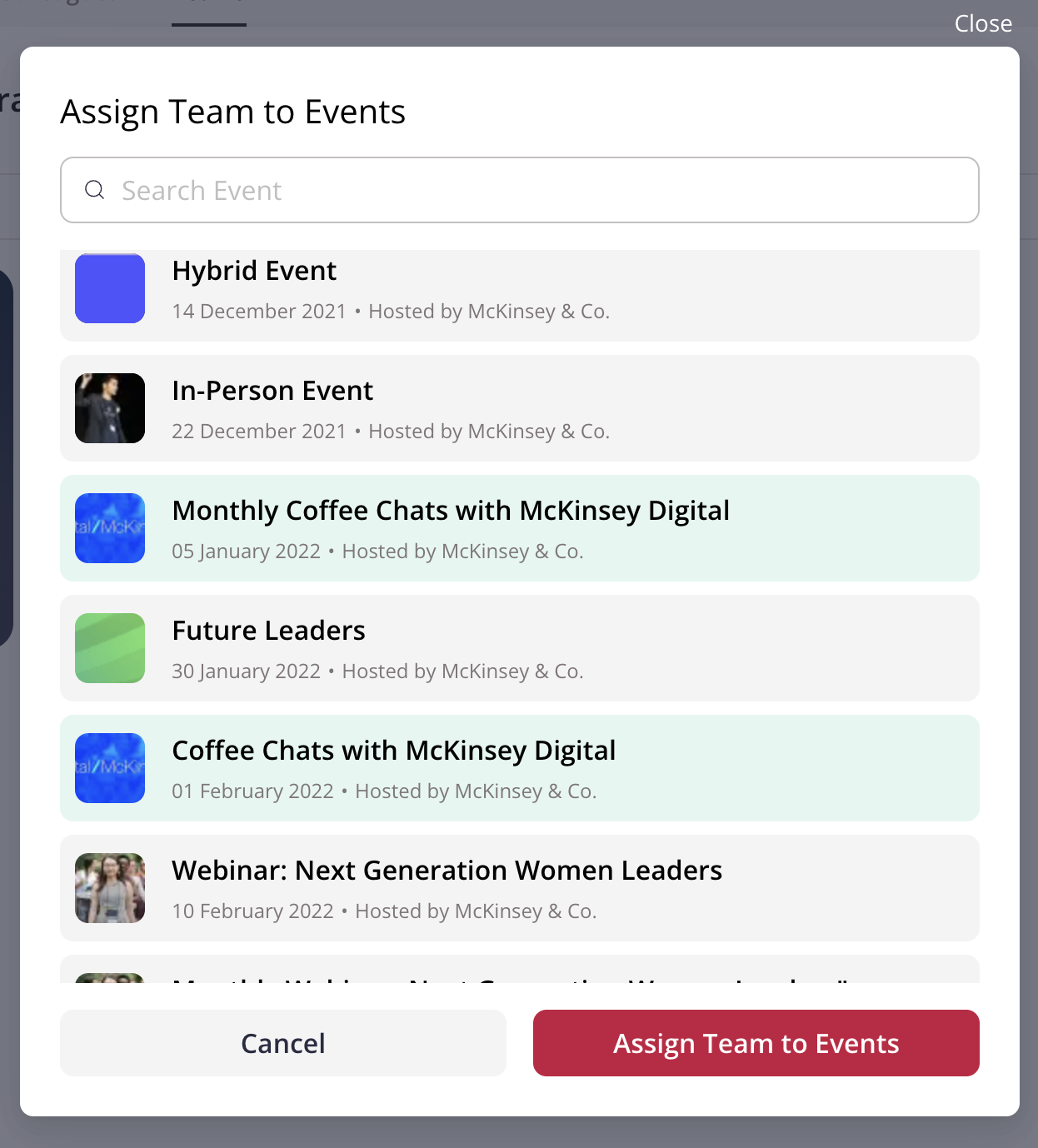Click the Hybrid Event purple thumbnail
Viewport: 1038px width, 1148px height.
point(110,288)
